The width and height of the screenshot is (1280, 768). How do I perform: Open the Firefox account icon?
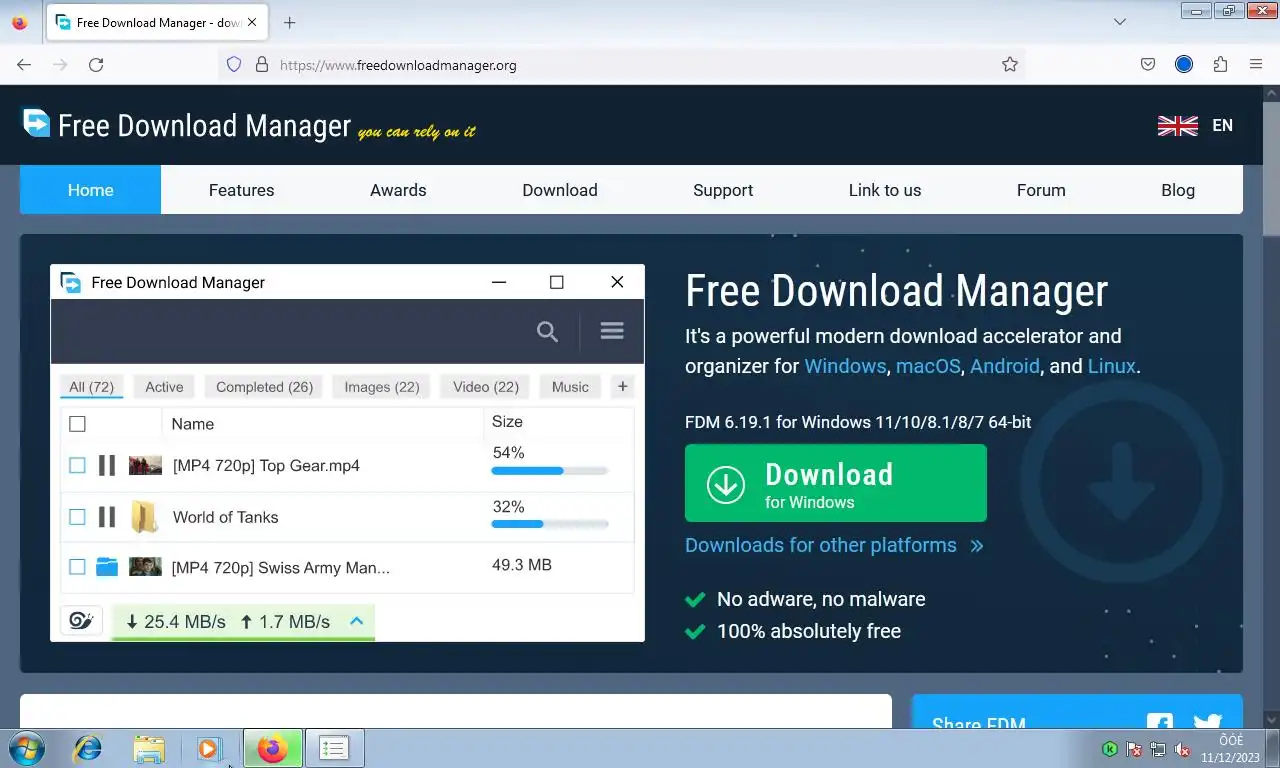(x=1184, y=64)
